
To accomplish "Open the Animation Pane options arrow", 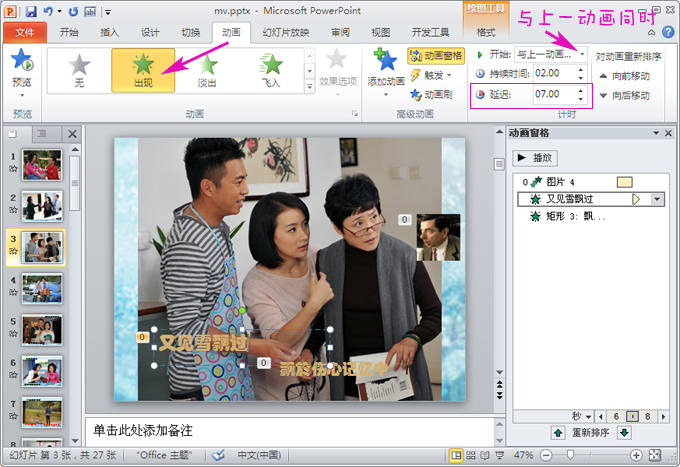I will [656, 133].
